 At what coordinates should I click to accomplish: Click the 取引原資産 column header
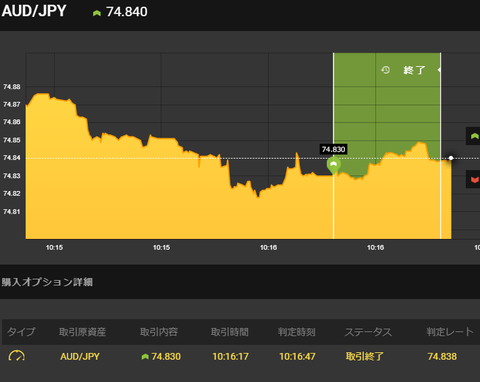pos(82,332)
